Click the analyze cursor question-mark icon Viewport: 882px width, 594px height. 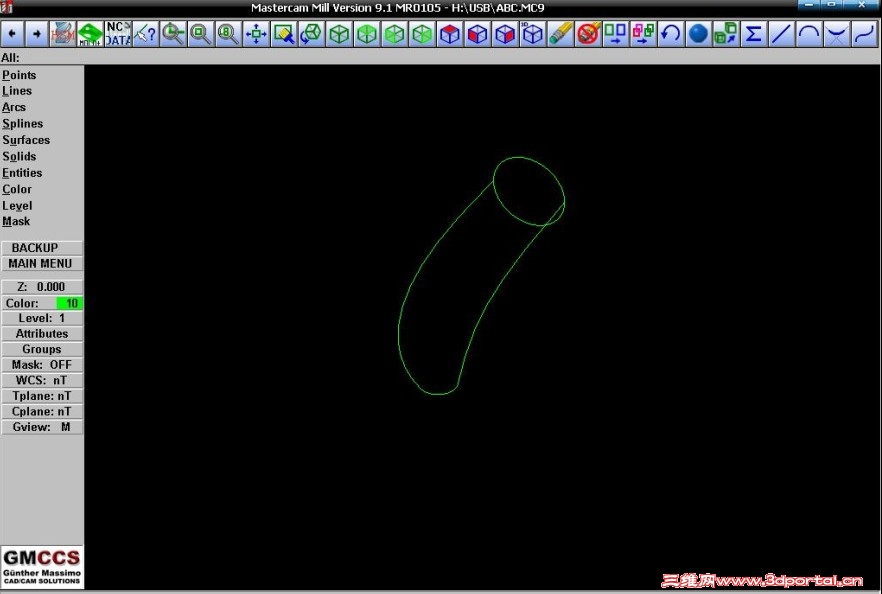(x=146, y=34)
